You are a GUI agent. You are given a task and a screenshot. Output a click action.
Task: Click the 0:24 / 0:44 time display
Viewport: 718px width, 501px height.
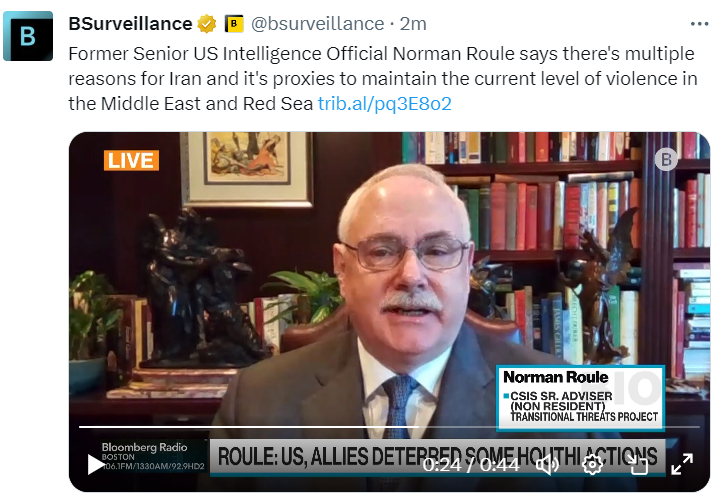[470, 465]
